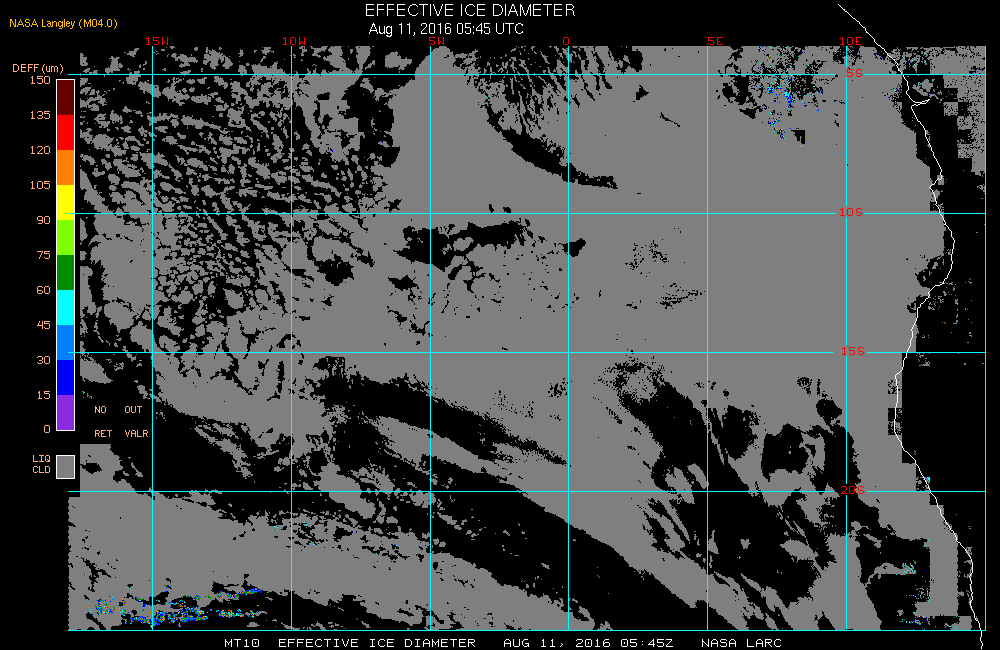Click the yellow color band near 105
This screenshot has width=1000, height=650.
pos(66,202)
